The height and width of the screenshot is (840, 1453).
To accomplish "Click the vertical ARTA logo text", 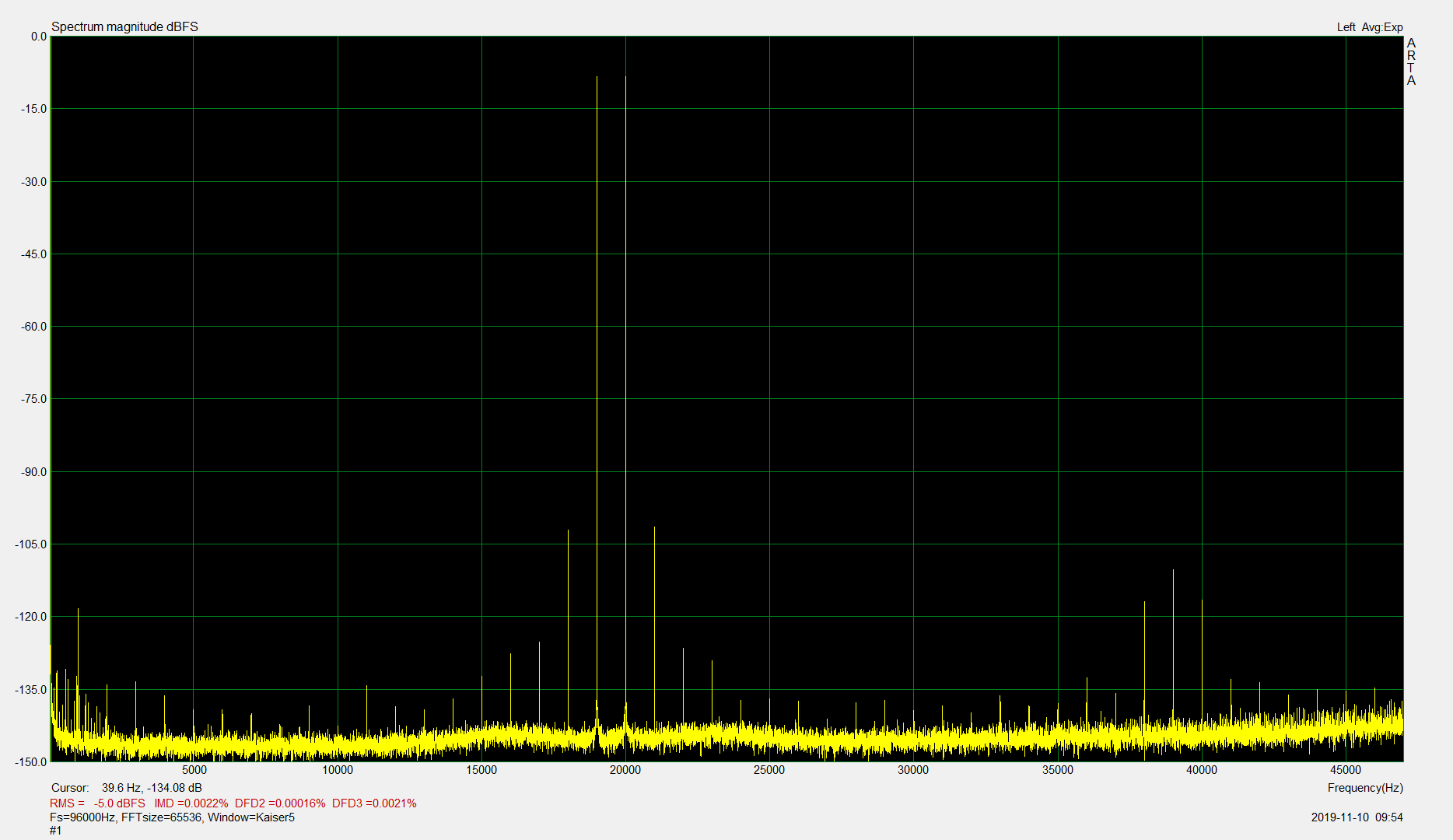I will [1411, 61].
